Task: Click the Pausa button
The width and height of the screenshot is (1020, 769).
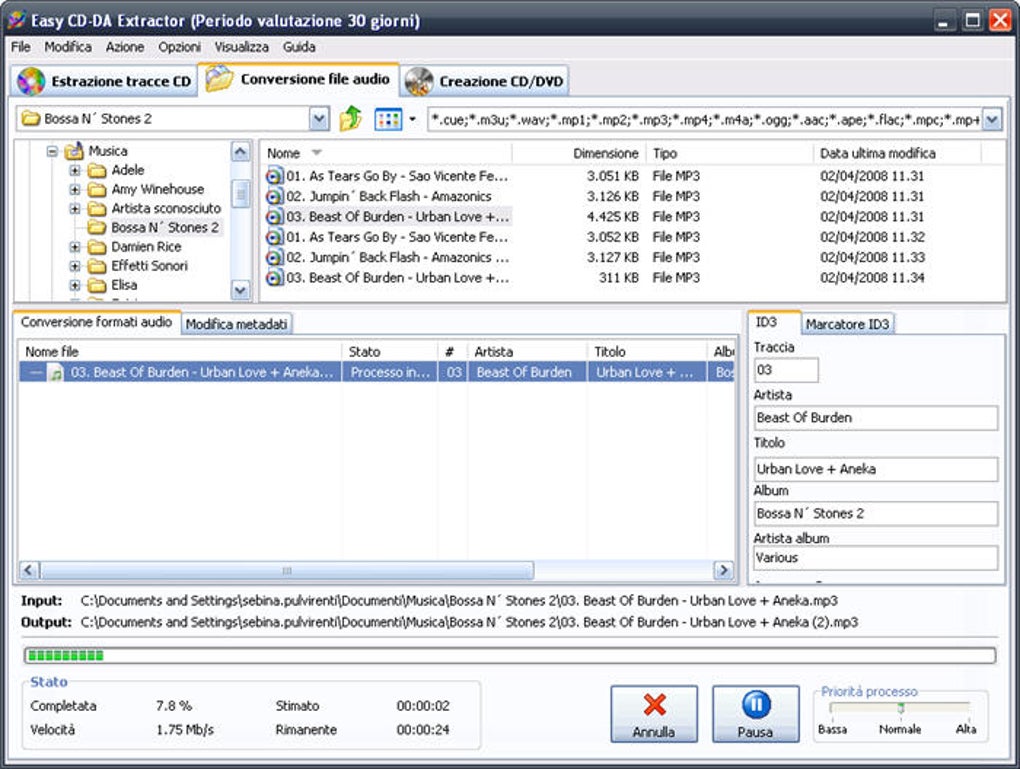Action: 755,714
